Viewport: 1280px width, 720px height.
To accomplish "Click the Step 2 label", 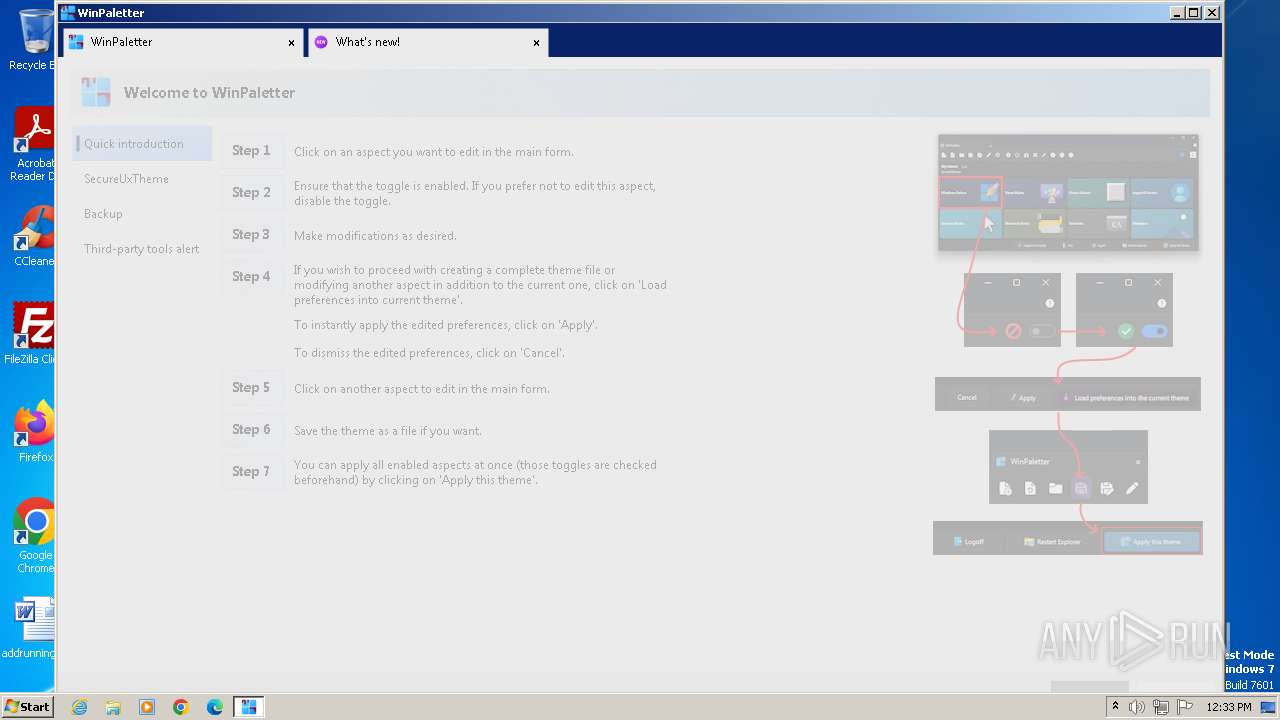I will click(251, 193).
